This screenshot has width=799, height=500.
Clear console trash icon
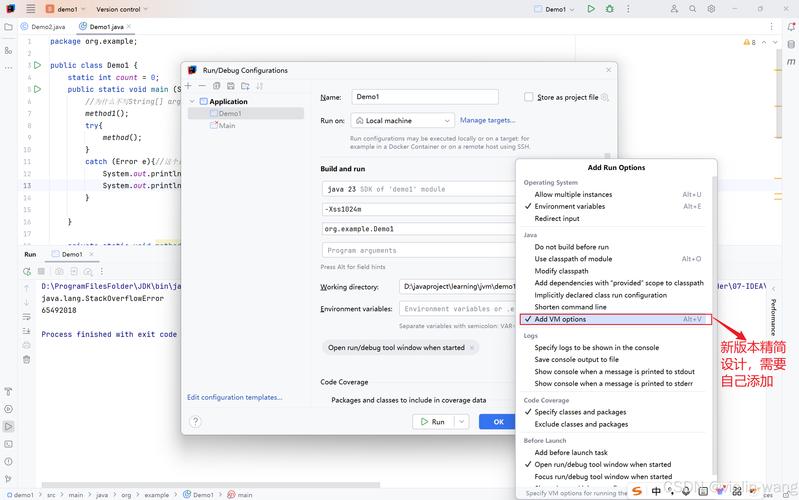pos(26,359)
